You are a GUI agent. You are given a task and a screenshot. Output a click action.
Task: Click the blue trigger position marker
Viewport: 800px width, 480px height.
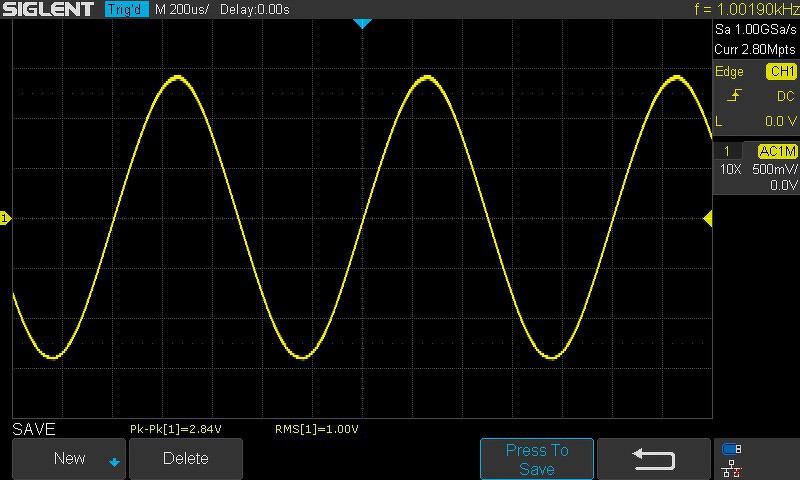[x=362, y=23]
